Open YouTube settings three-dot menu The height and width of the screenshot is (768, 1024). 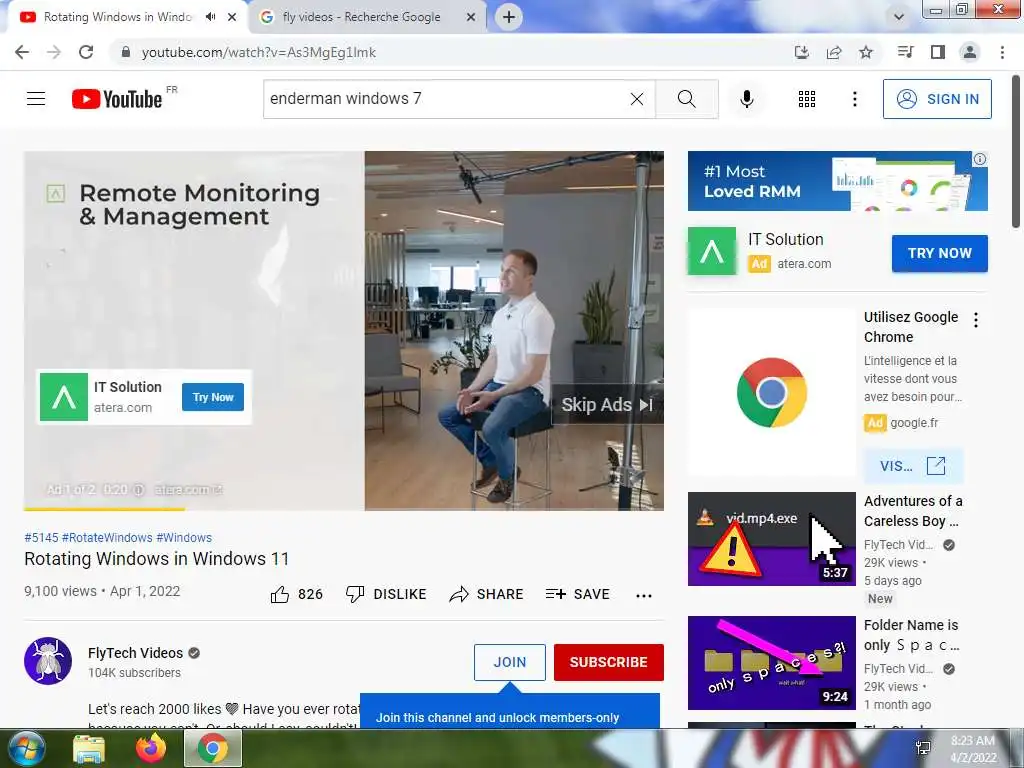coord(854,99)
